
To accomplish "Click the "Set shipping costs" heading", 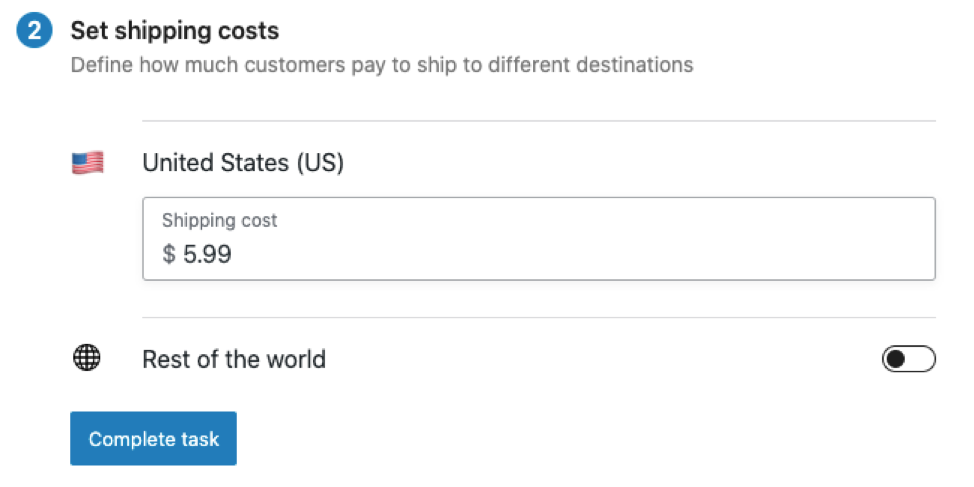I will coord(174,31).
